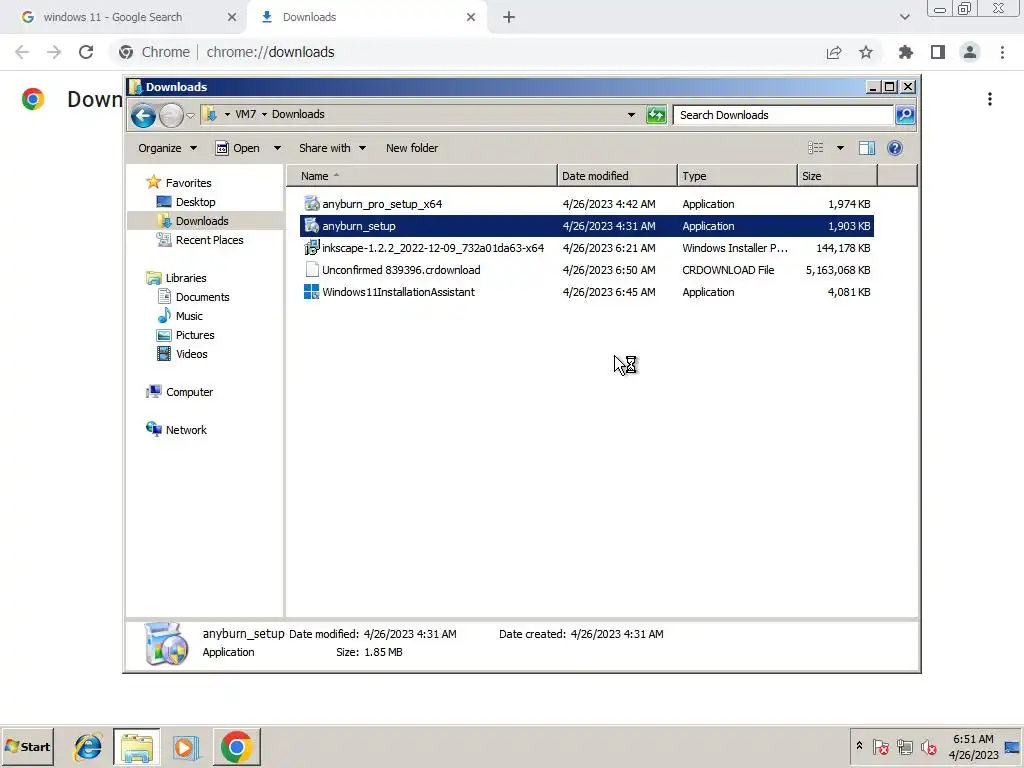Click the Chrome share page icon

tap(834, 52)
